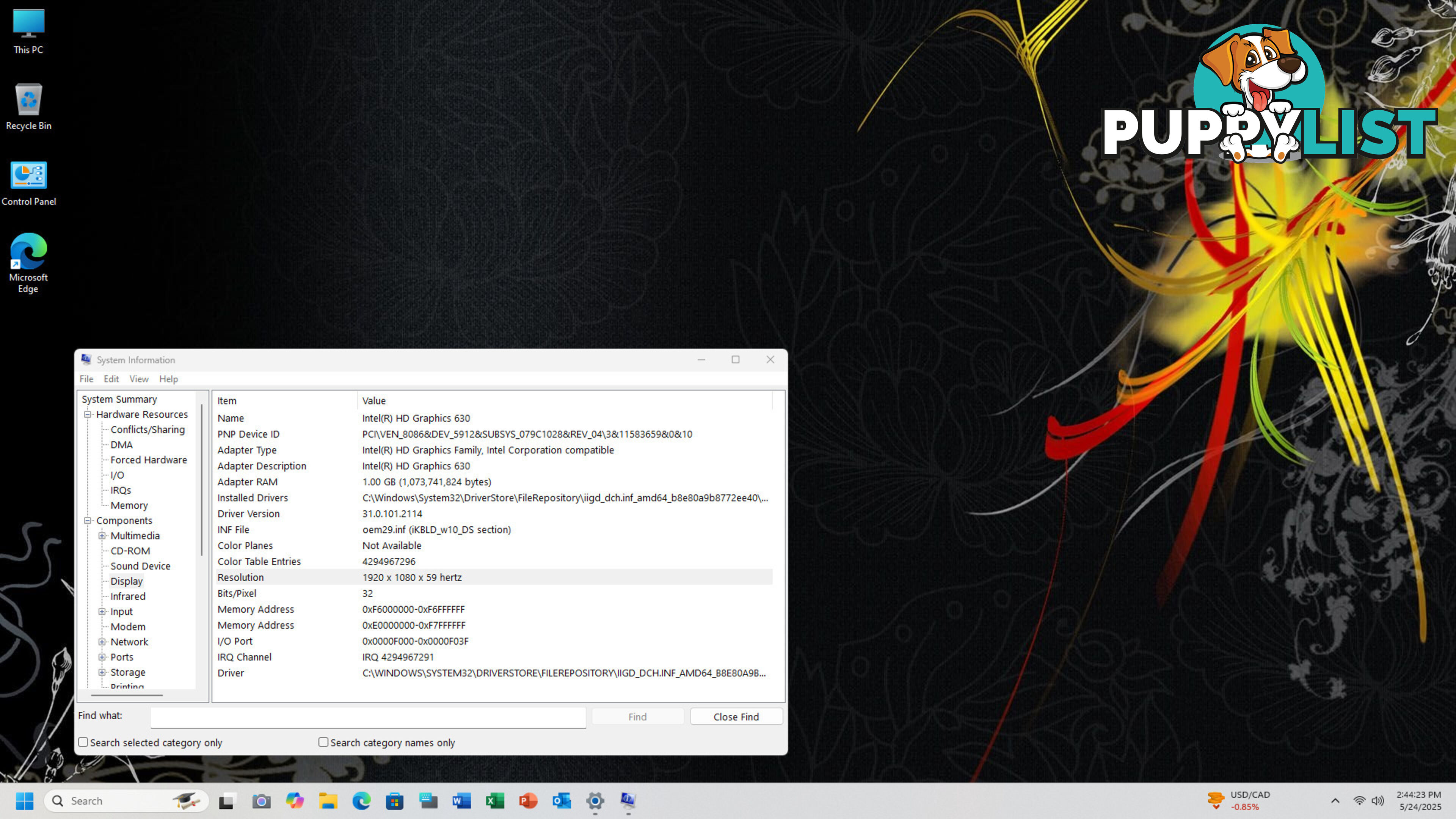Viewport: 1456px width, 819px height.
Task: Open Task View on the taskbar
Action: (227, 800)
